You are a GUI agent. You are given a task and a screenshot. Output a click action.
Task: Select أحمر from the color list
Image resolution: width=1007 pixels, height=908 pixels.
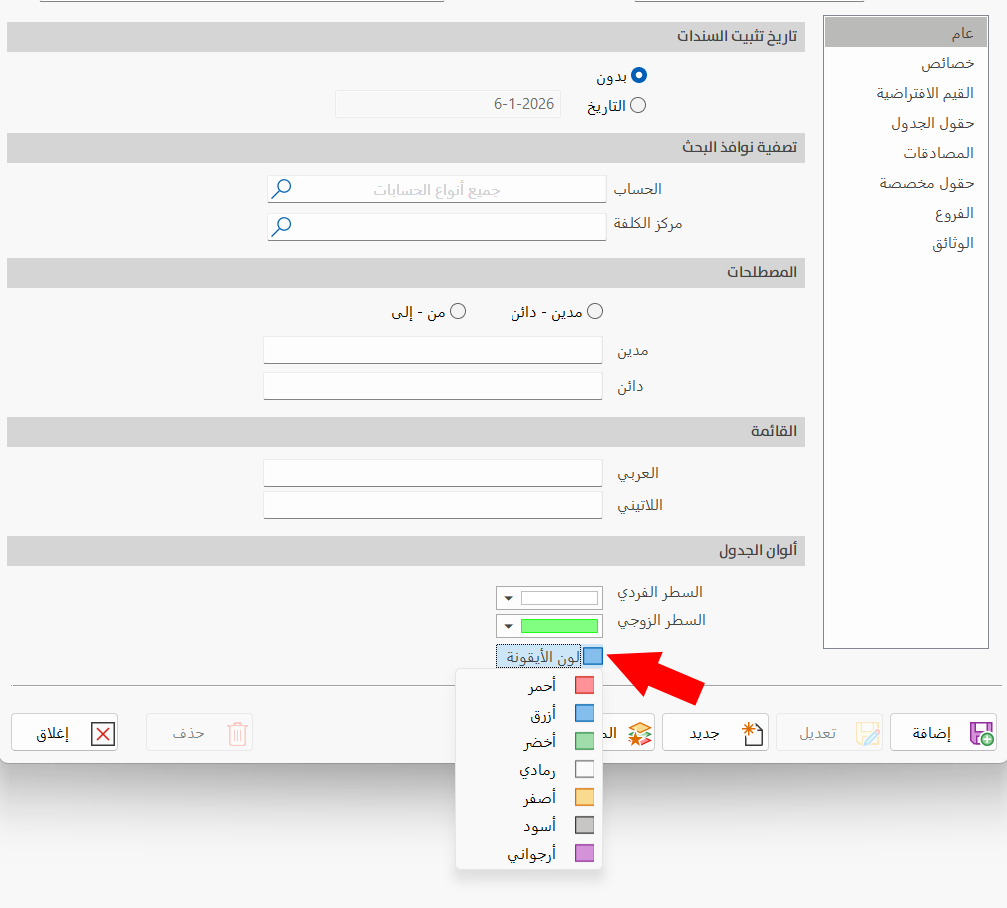[529, 685]
